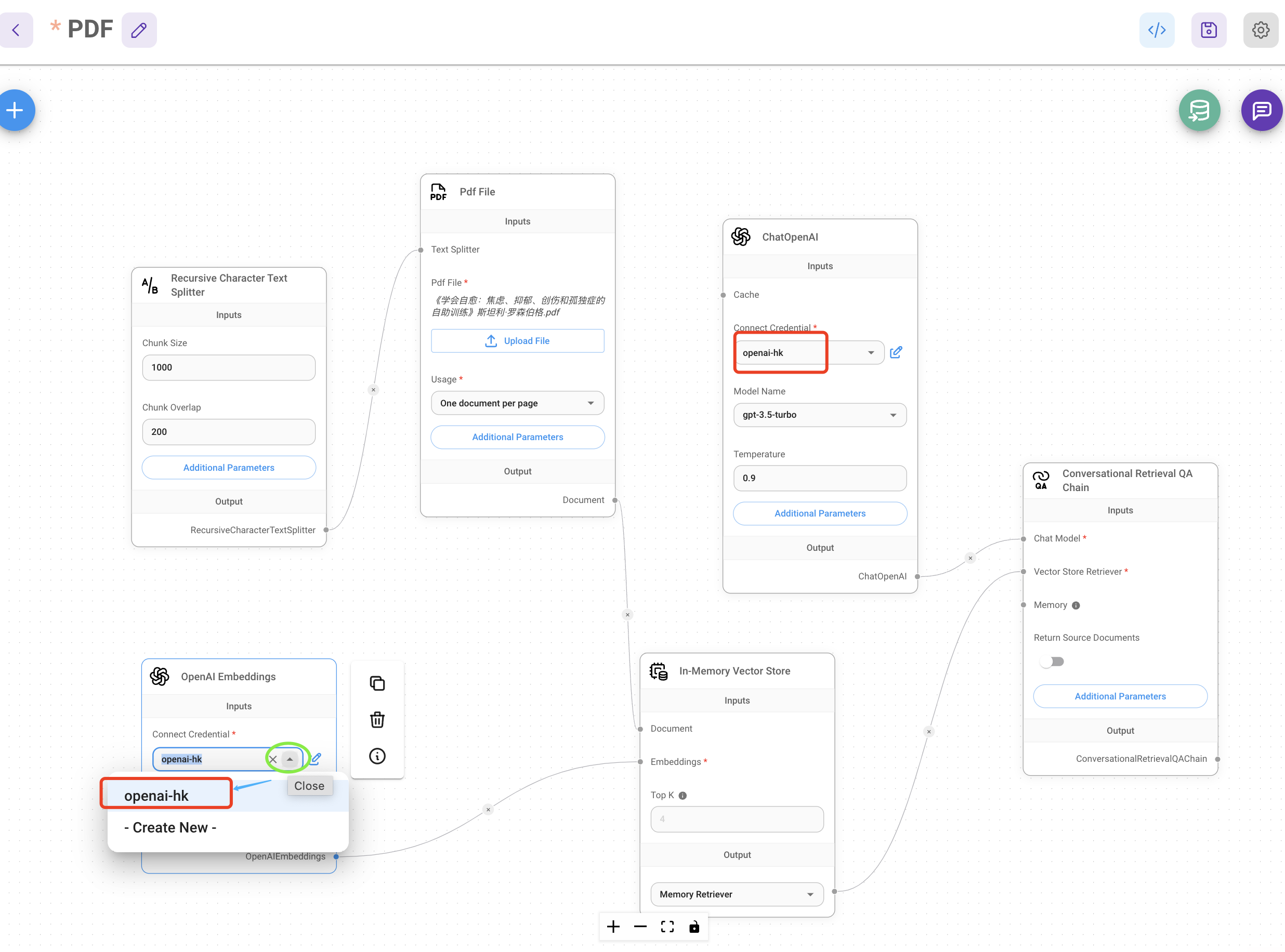Click the green upsert vector database button
The width and height of the screenshot is (1285, 952).
coord(1199,110)
